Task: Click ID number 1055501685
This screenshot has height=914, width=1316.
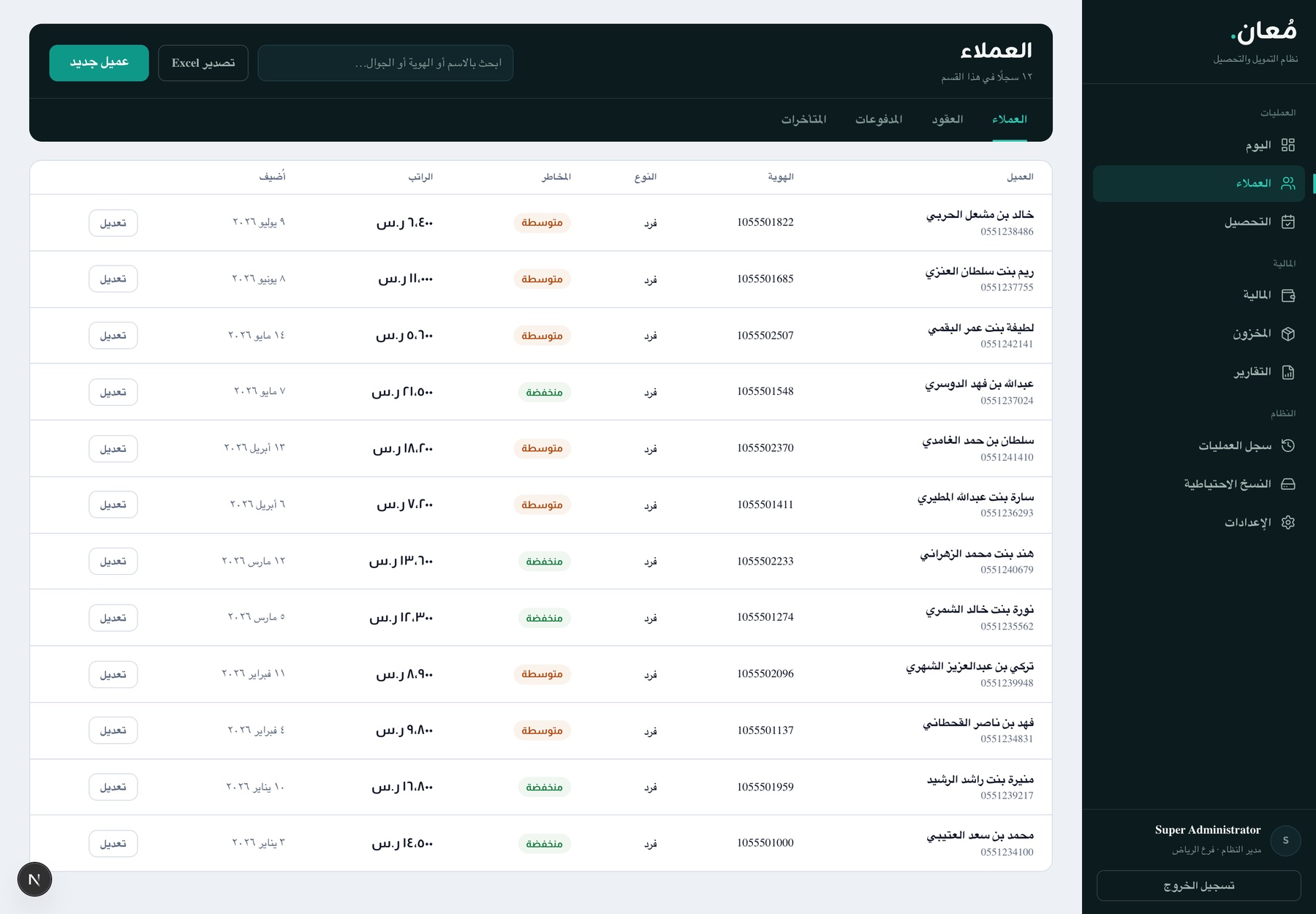Action: point(765,279)
